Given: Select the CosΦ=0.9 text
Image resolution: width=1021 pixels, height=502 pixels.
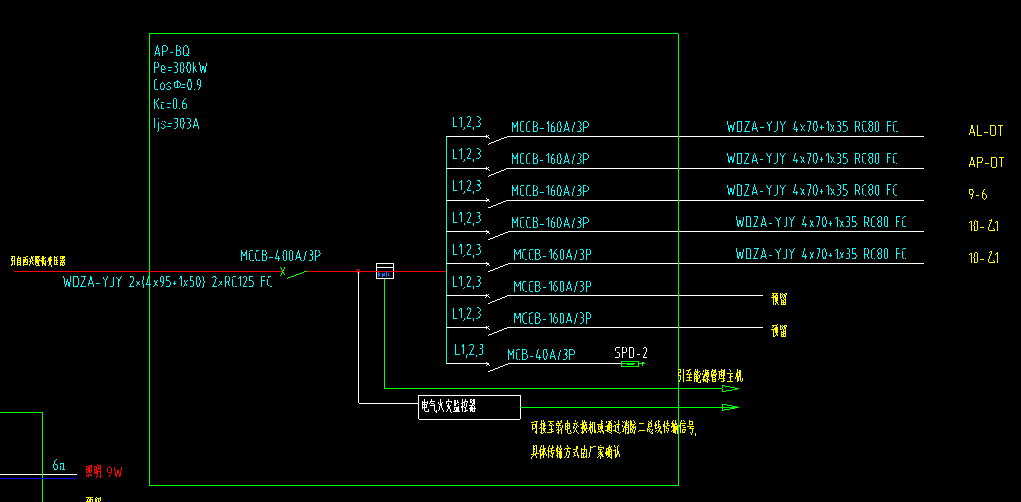Looking at the screenshot, I should pos(178,85).
